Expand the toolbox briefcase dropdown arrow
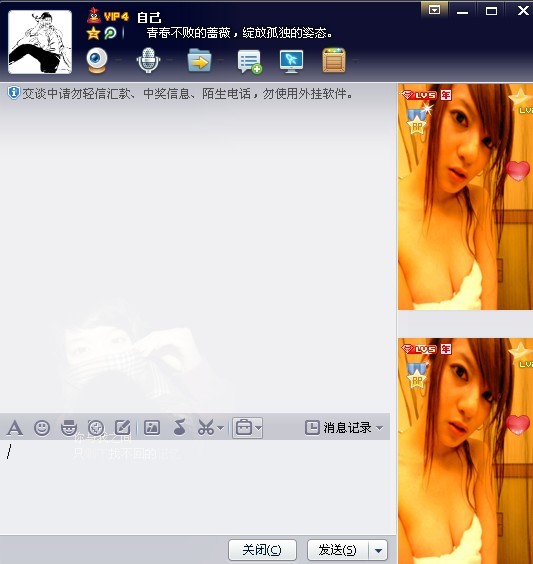This screenshot has width=533, height=564. tap(258, 428)
